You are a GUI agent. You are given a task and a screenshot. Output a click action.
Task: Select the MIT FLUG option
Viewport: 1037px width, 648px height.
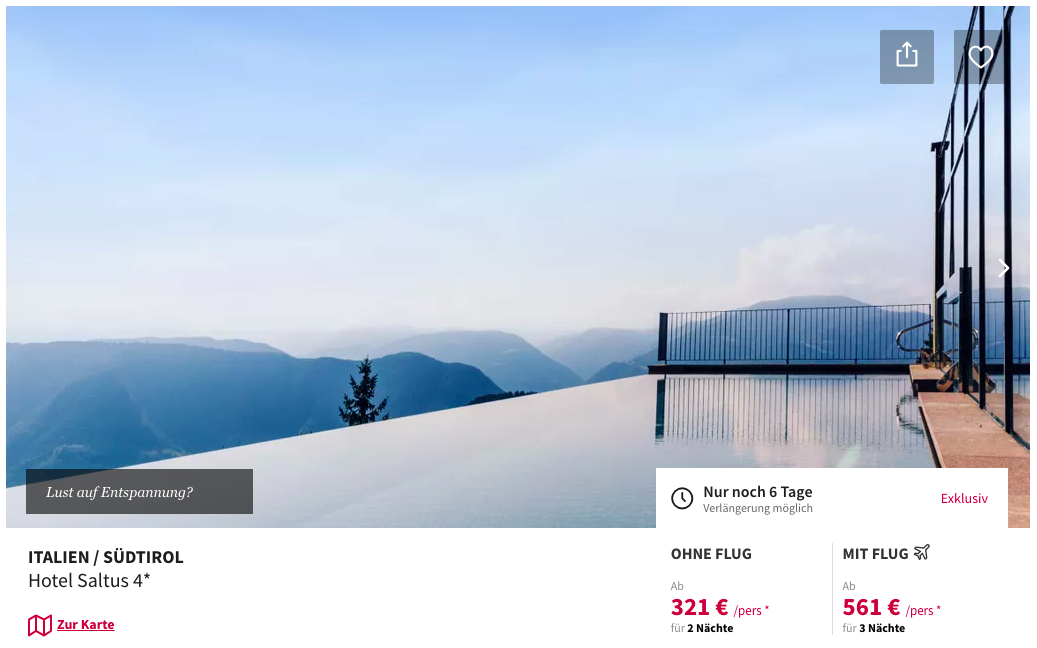point(875,553)
